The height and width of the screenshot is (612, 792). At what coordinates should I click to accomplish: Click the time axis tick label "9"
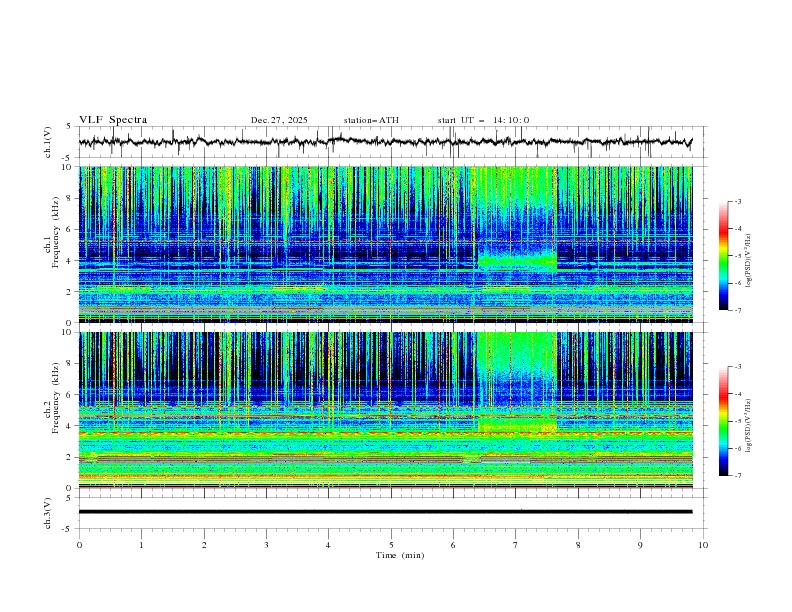coord(640,545)
